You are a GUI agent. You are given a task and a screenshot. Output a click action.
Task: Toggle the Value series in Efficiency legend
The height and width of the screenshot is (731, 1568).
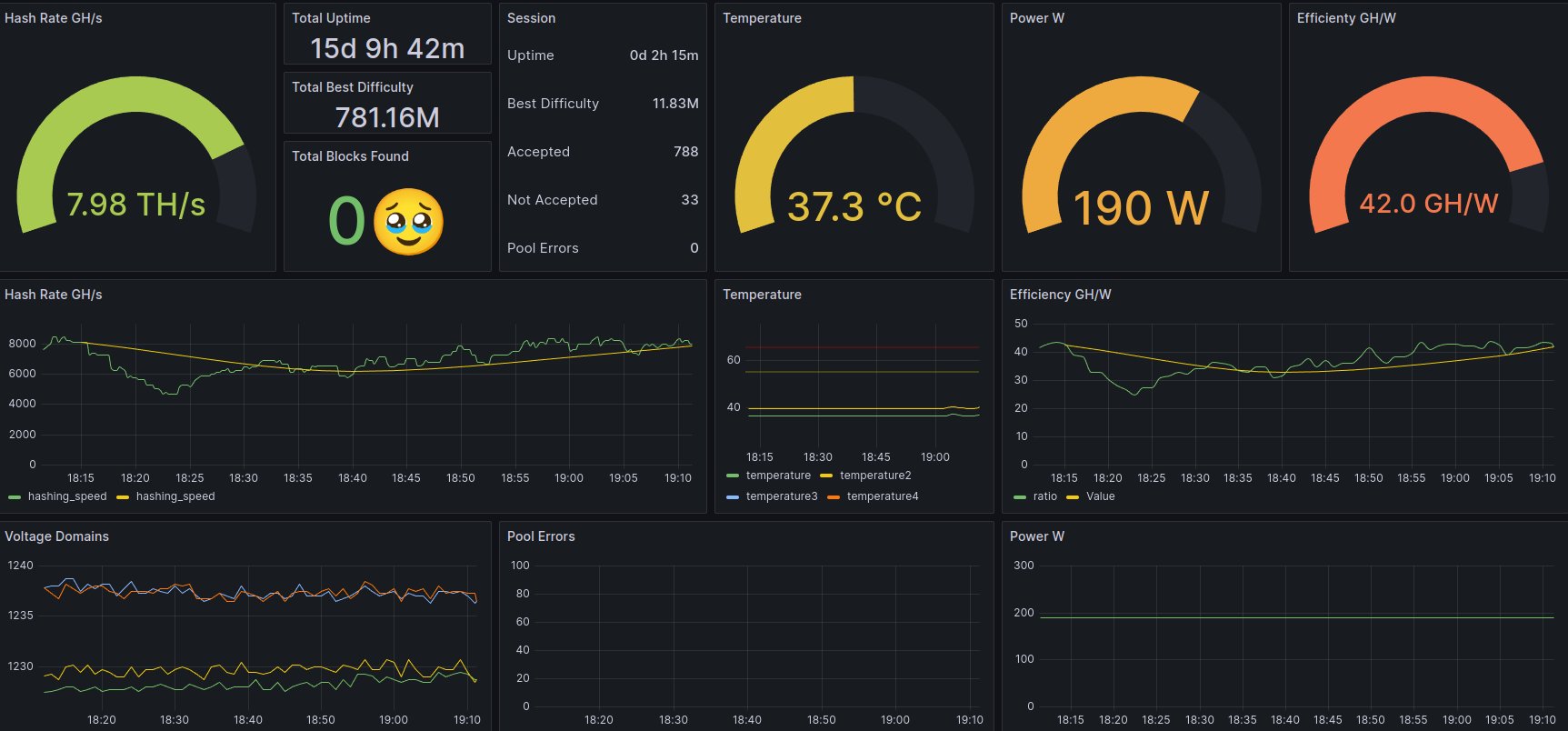[1100, 496]
